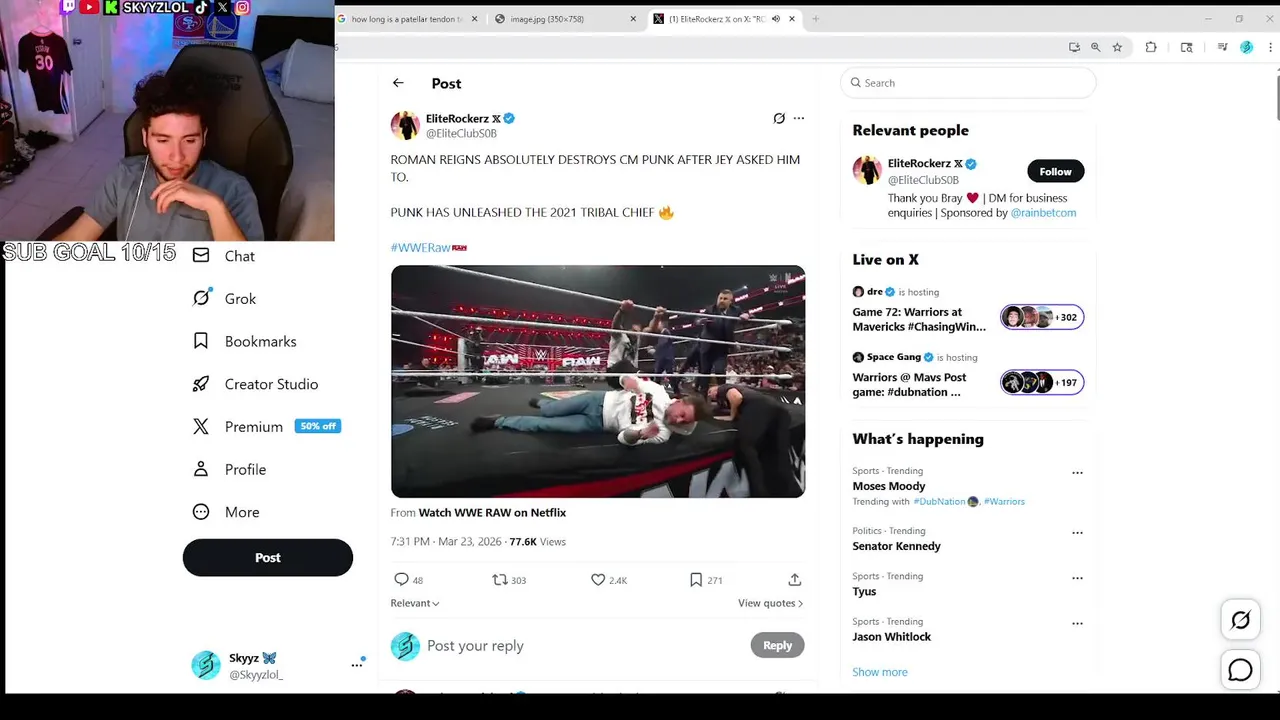
Task: Repost using the retweet icon
Action: pyautogui.click(x=500, y=580)
